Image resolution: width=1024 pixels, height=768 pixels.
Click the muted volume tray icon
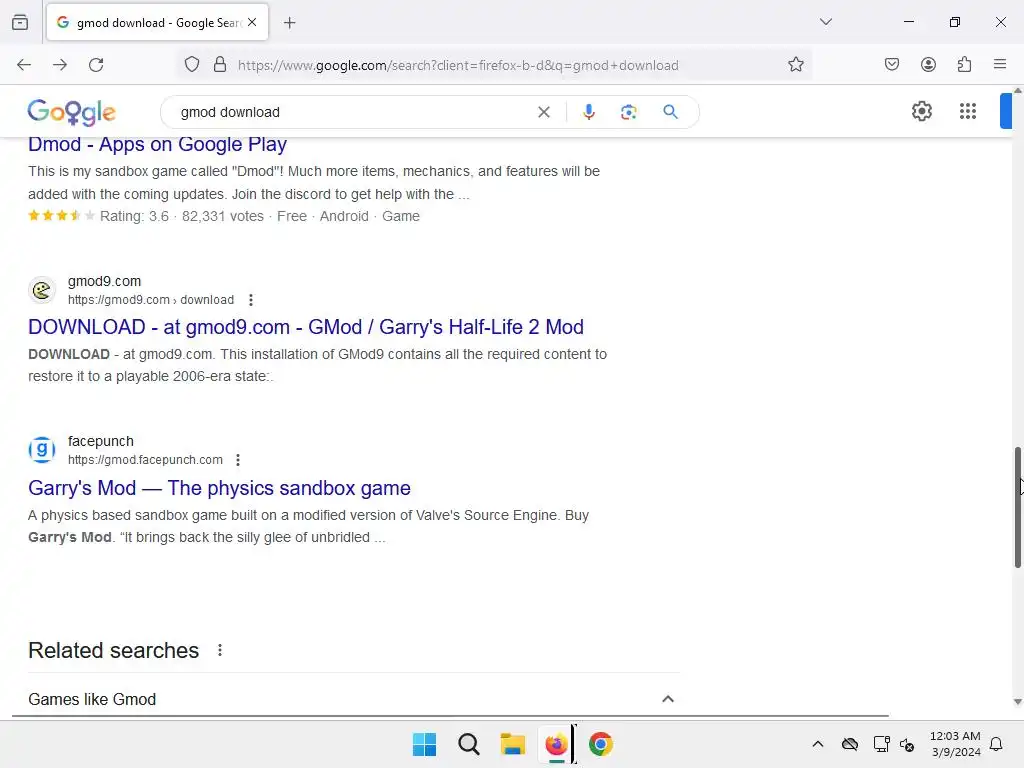907,744
